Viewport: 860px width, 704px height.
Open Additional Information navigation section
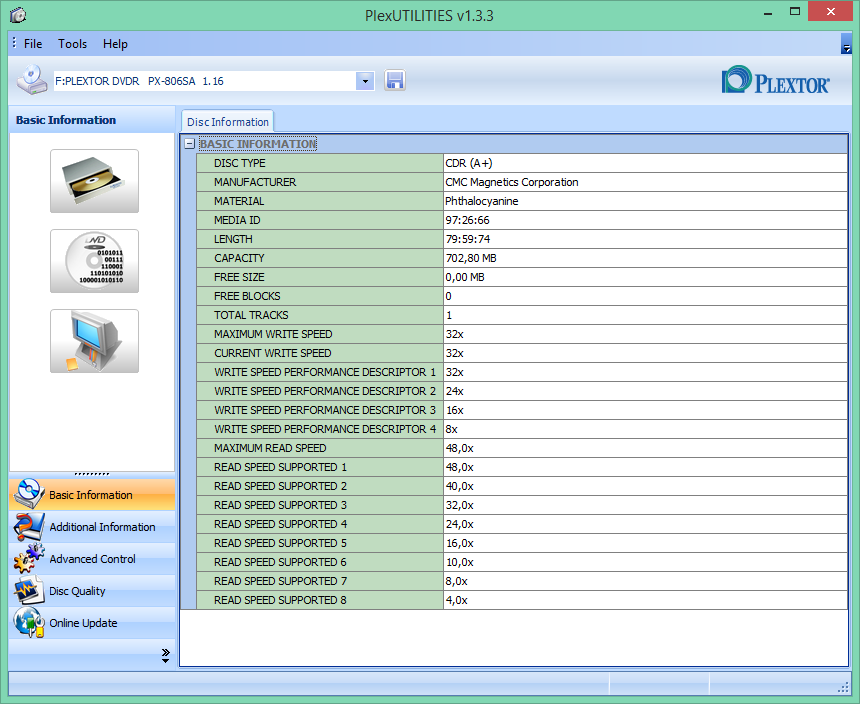pos(92,527)
